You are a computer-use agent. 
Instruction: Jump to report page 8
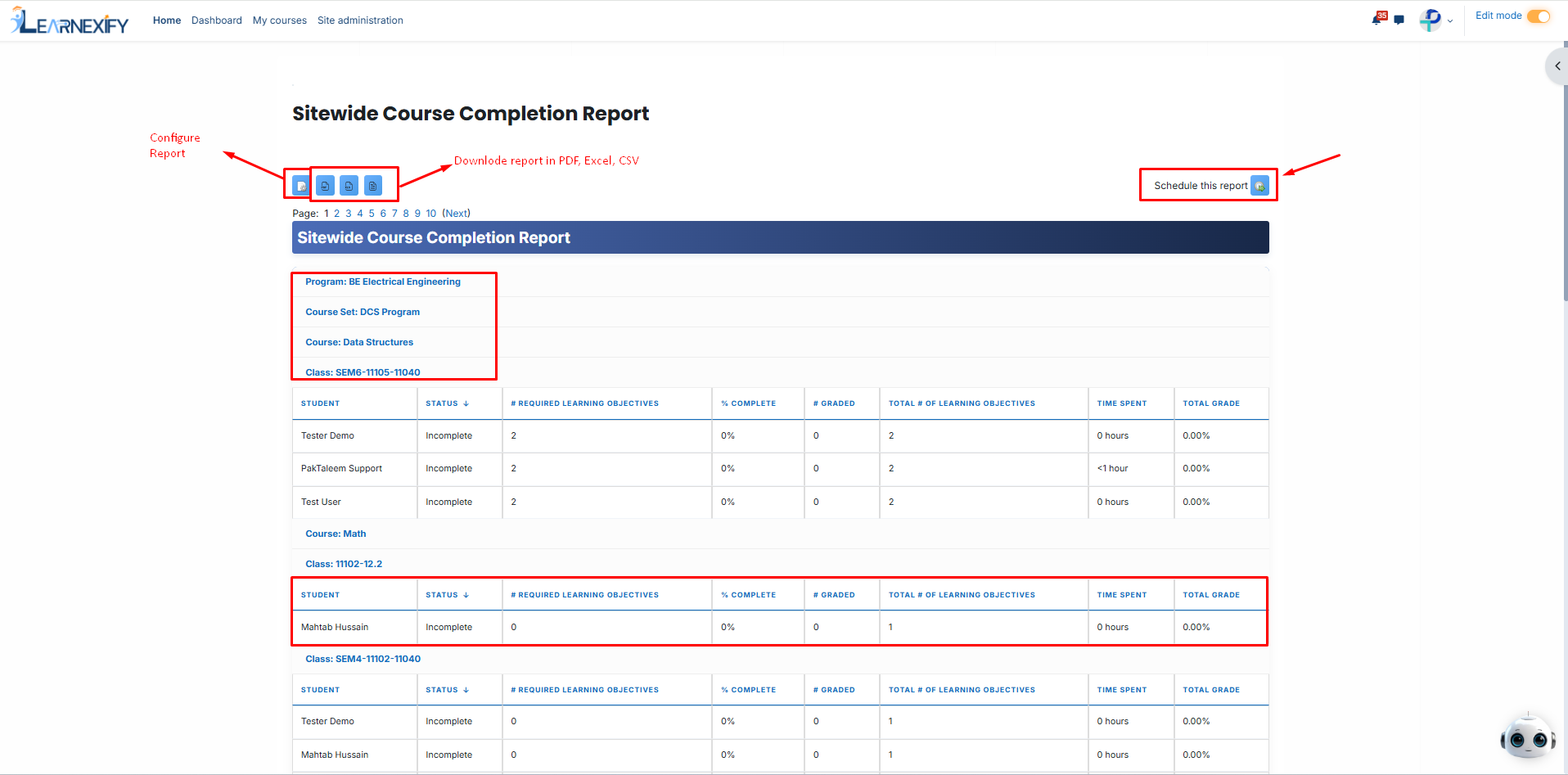[x=406, y=214]
